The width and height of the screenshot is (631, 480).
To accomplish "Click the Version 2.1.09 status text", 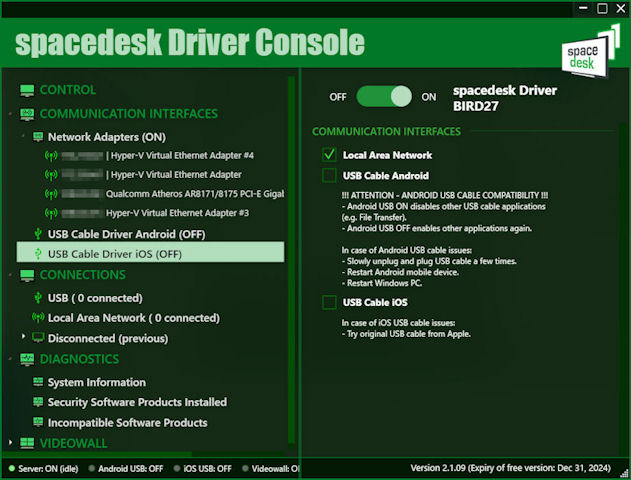I will click(510, 468).
